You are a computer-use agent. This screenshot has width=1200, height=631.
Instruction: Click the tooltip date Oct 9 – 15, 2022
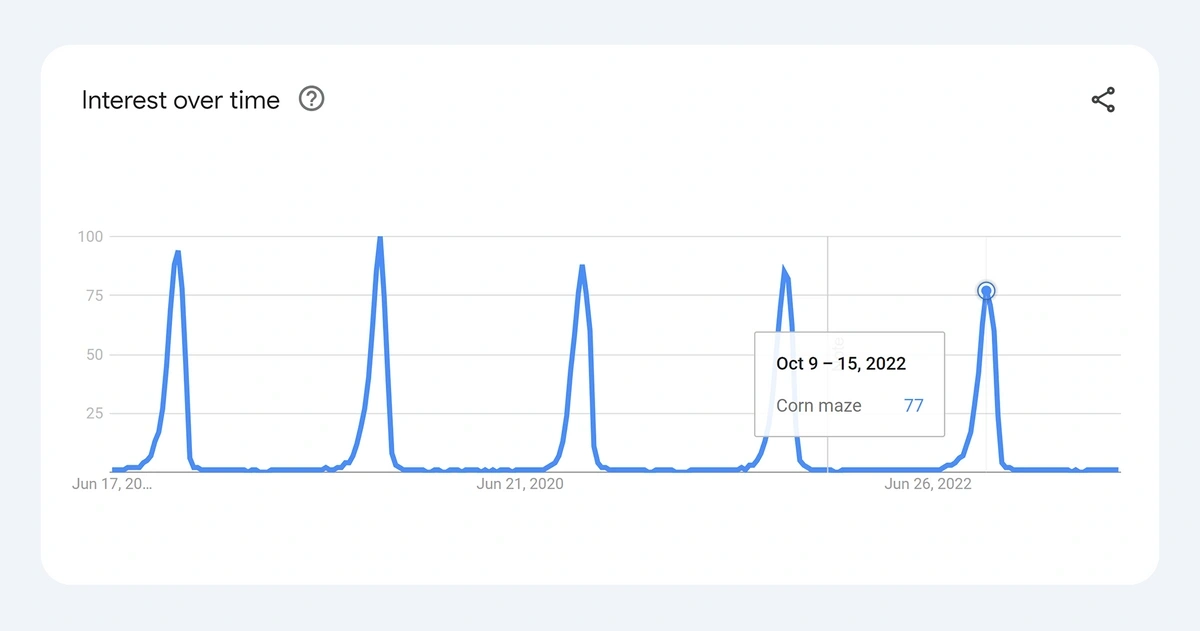841,363
